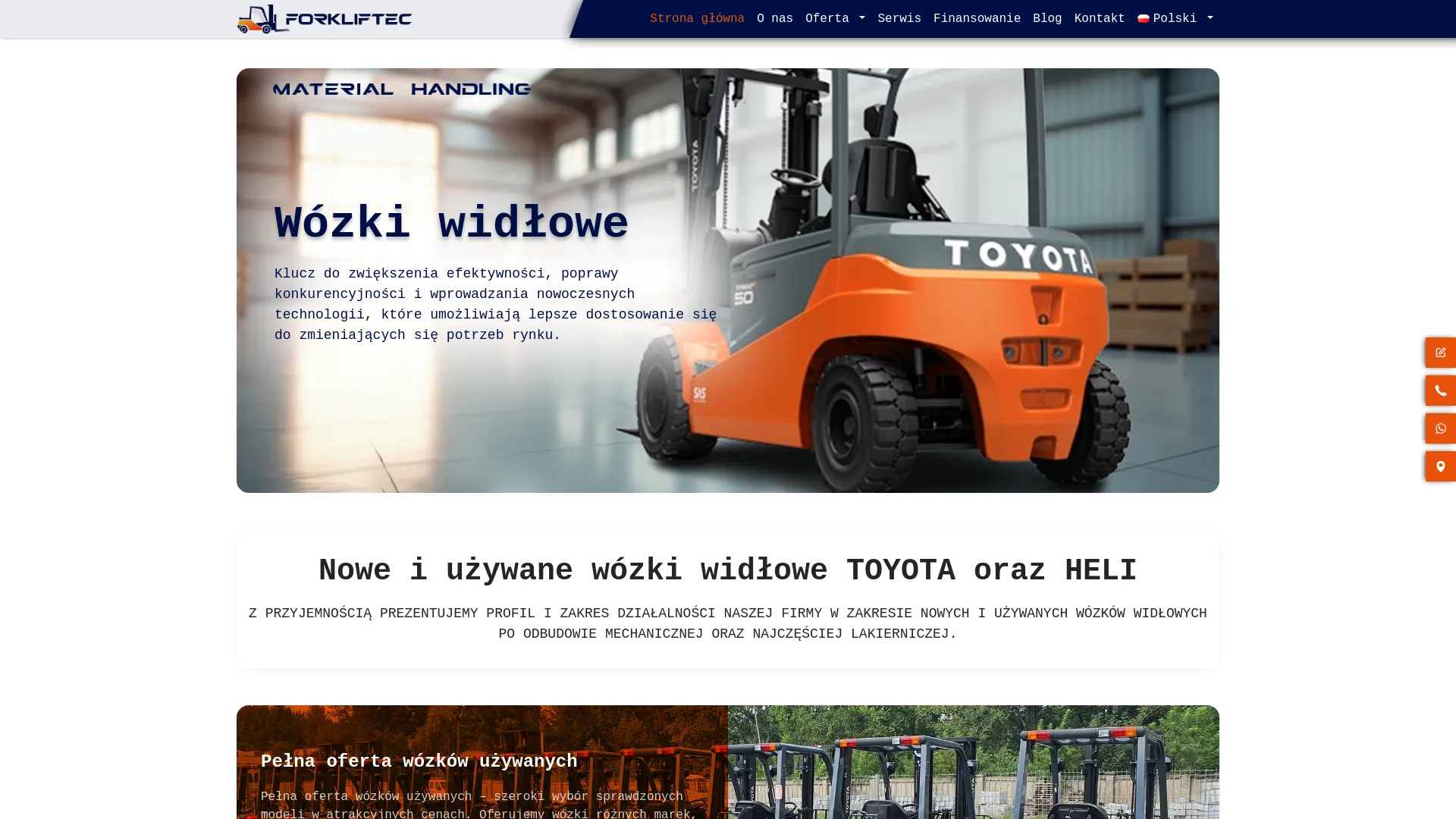Go to Strona główna
Screen dimensions: 1456x819
click(x=697, y=19)
